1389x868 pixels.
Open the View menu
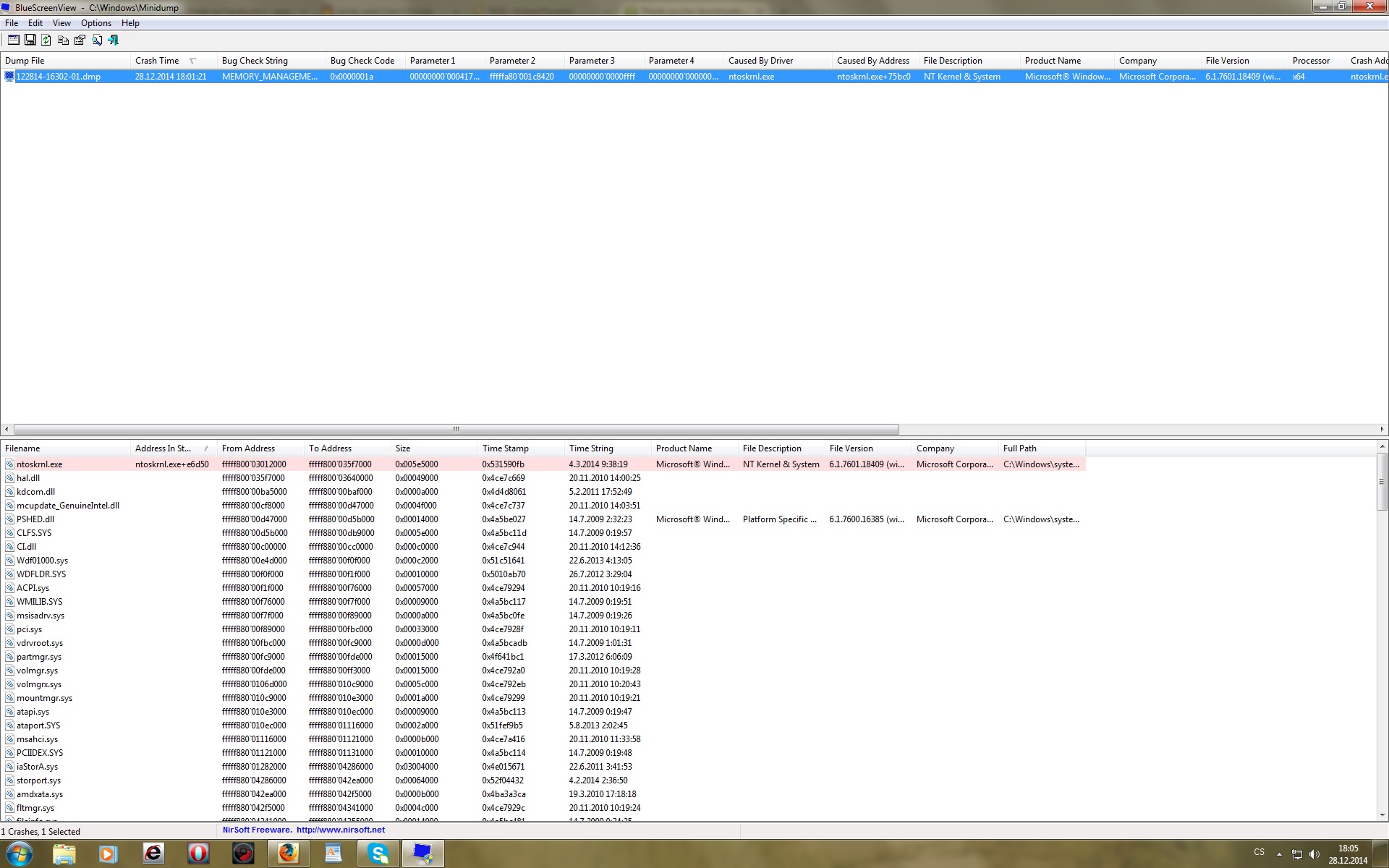[x=61, y=23]
